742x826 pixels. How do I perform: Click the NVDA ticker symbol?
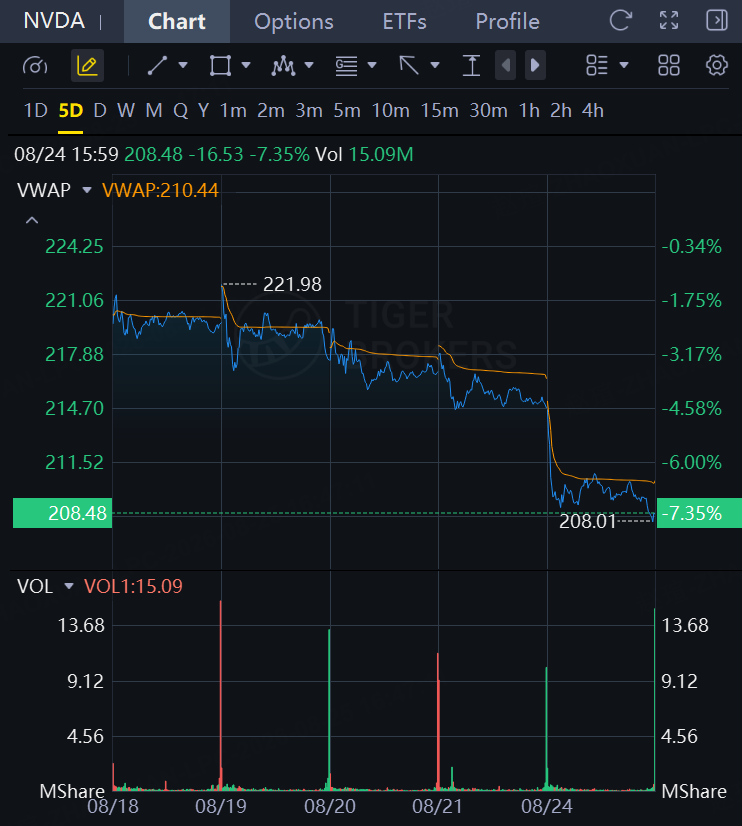coord(54,21)
